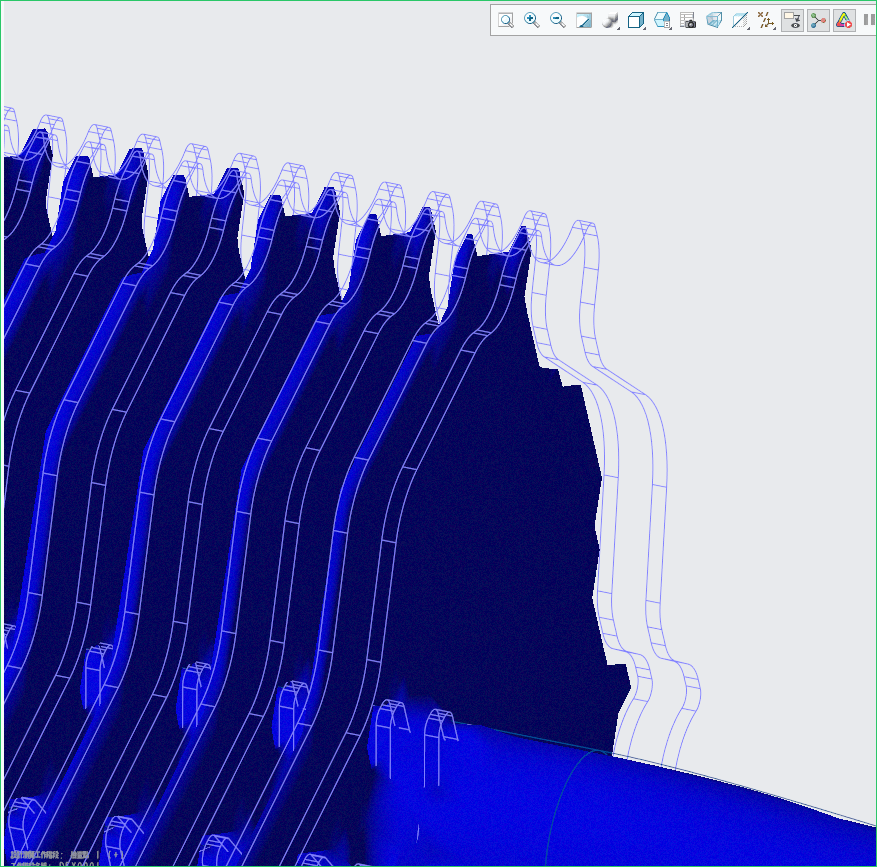Expand the Datum Display Filters dropdown
The image size is (877, 867).
(x=766, y=20)
